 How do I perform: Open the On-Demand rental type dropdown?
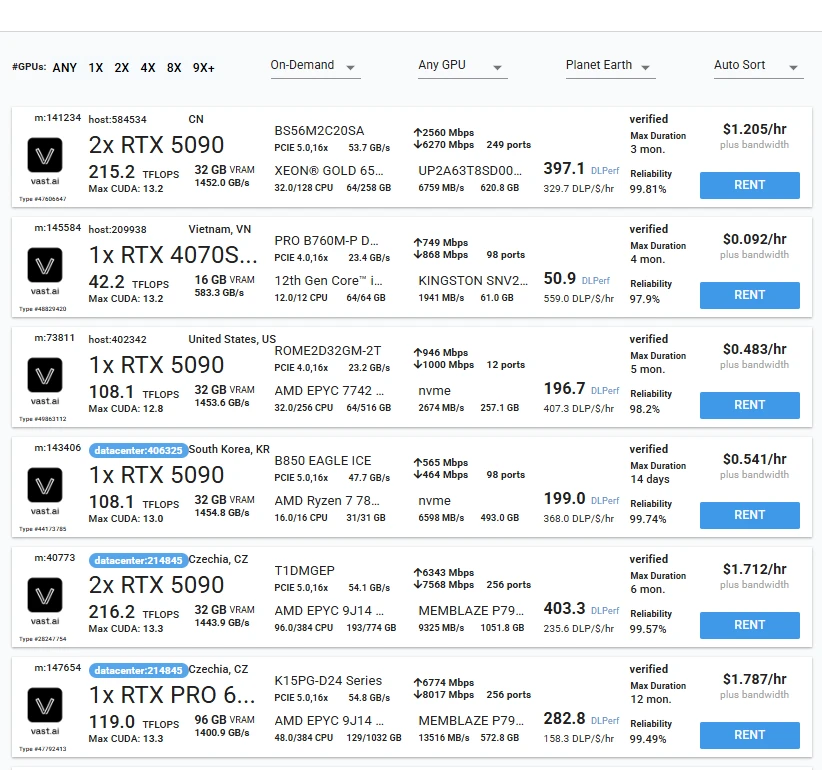click(x=316, y=66)
